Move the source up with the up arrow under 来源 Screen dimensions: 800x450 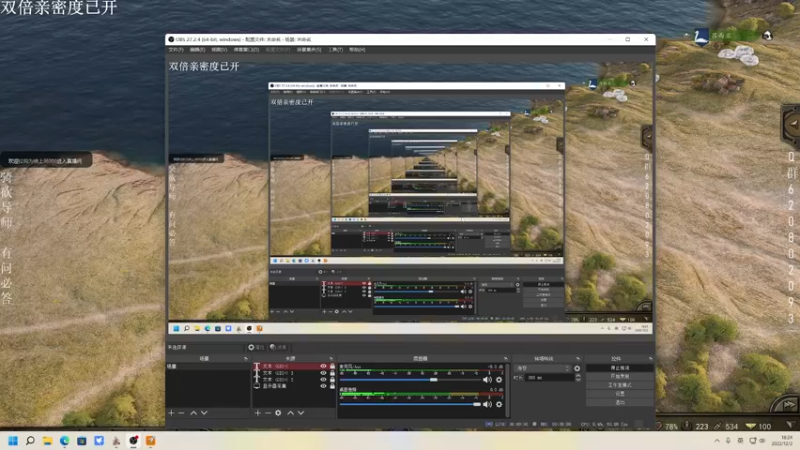point(290,413)
